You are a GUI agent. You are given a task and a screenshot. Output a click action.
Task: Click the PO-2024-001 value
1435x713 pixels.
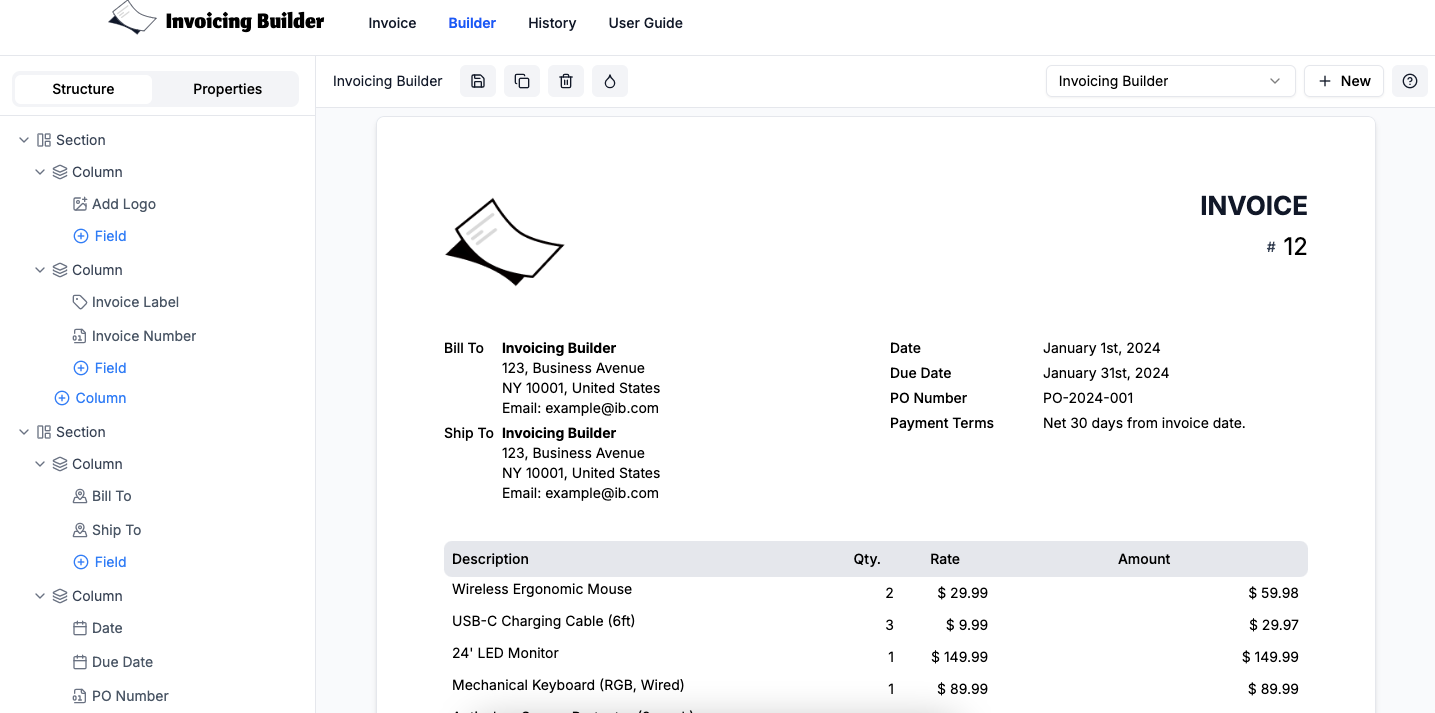click(1088, 398)
